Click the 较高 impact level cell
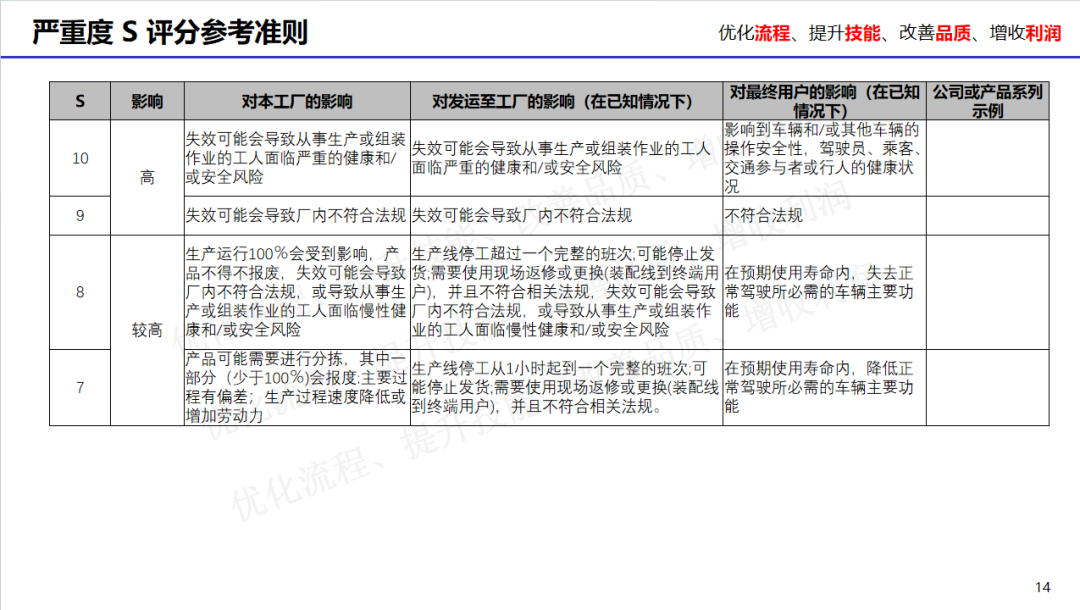This screenshot has height=610, width=1080. (x=147, y=330)
